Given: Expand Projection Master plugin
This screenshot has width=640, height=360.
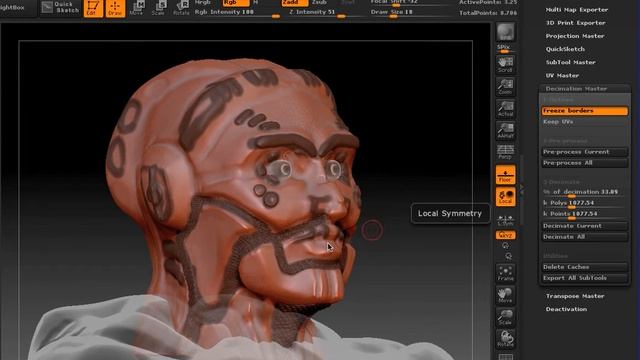Looking at the screenshot, I should click(575, 36).
